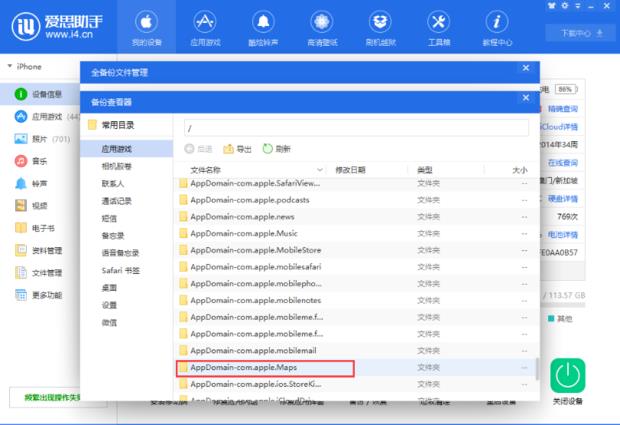Select AppDomain-com.apple.ios.StoreKi... folder
Image resolution: width=620 pixels, height=425 pixels.
356,384
